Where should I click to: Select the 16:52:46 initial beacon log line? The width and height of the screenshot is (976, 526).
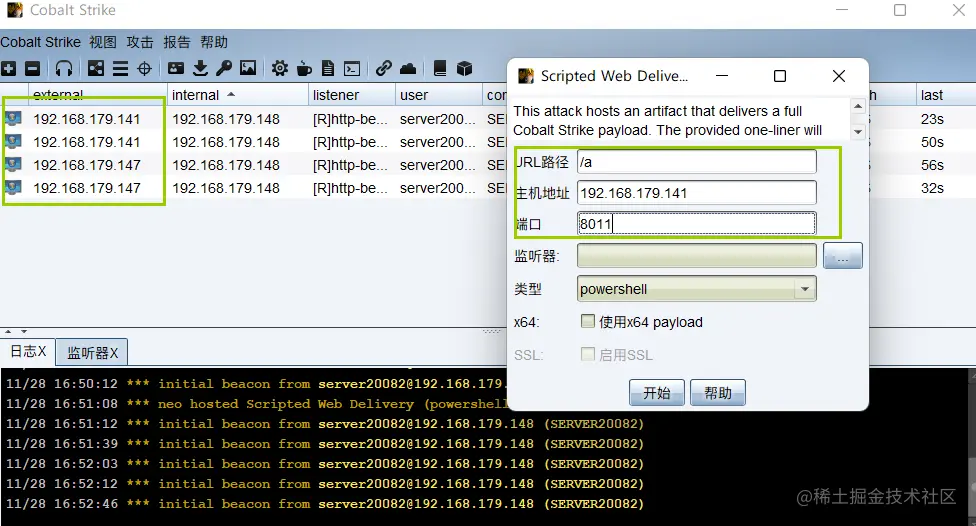325,504
